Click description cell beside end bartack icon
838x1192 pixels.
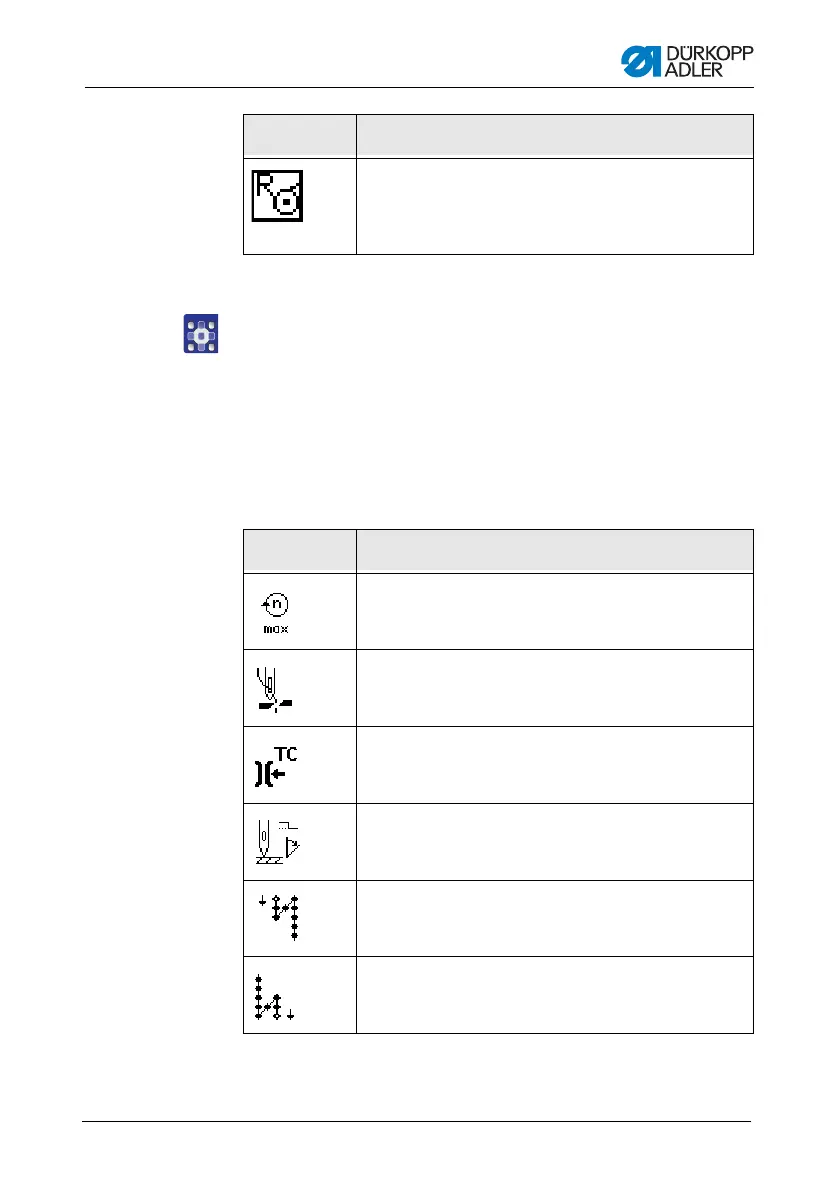coord(555,995)
